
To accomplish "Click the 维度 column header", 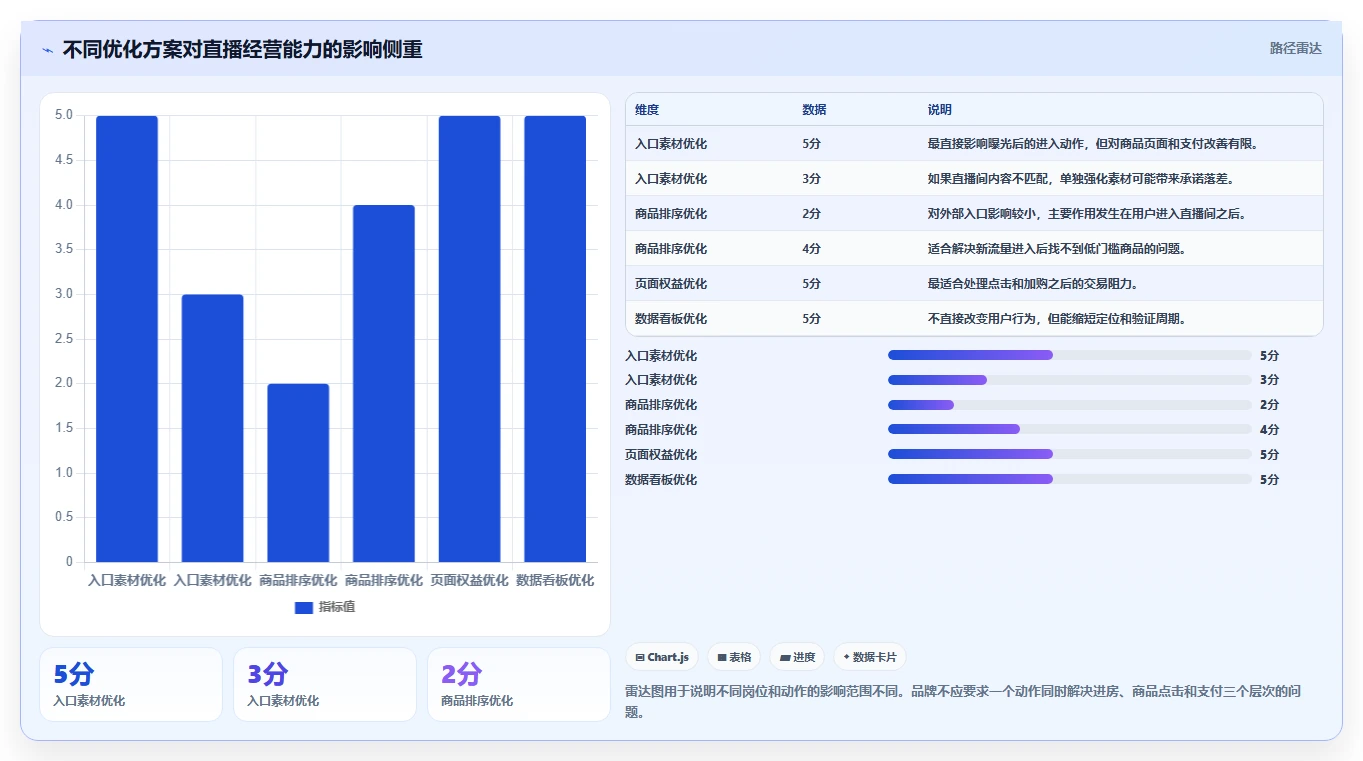I will point(647,109).
